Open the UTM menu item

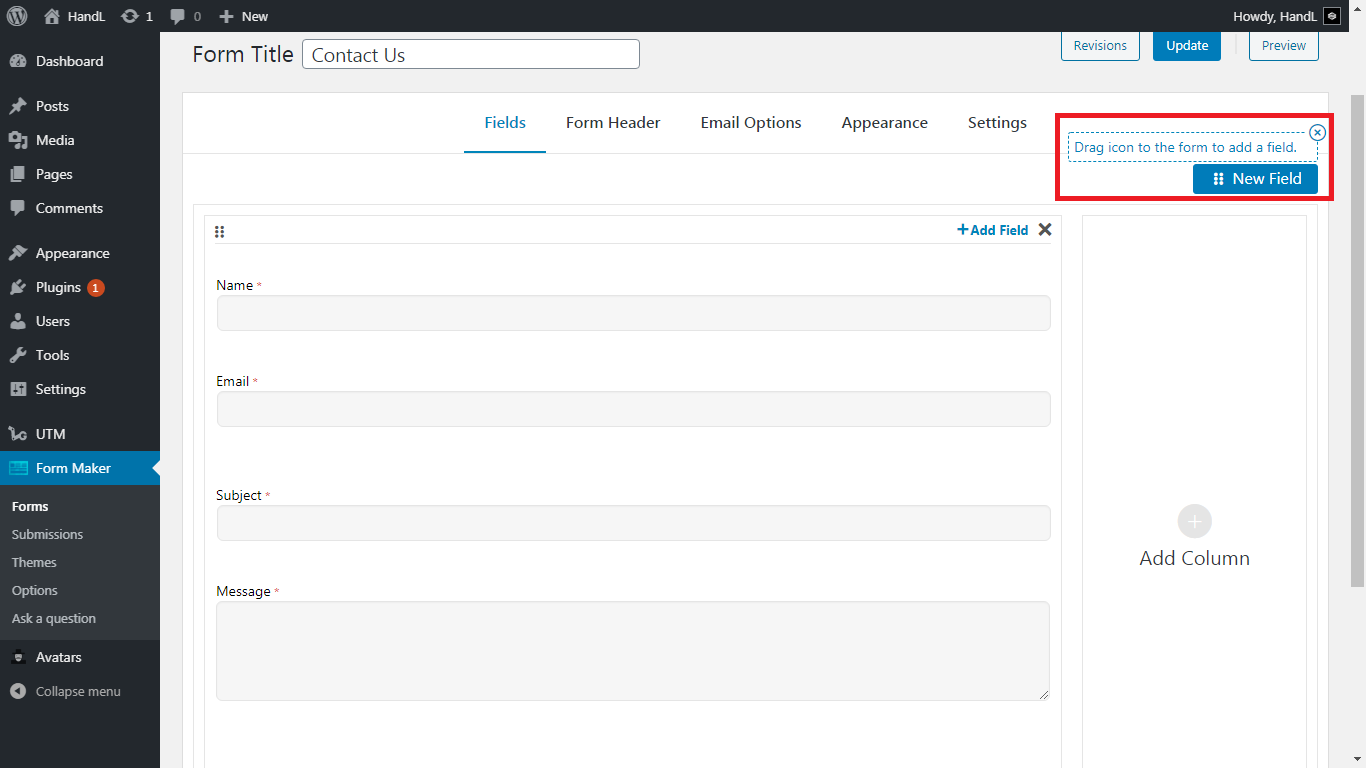50,434
